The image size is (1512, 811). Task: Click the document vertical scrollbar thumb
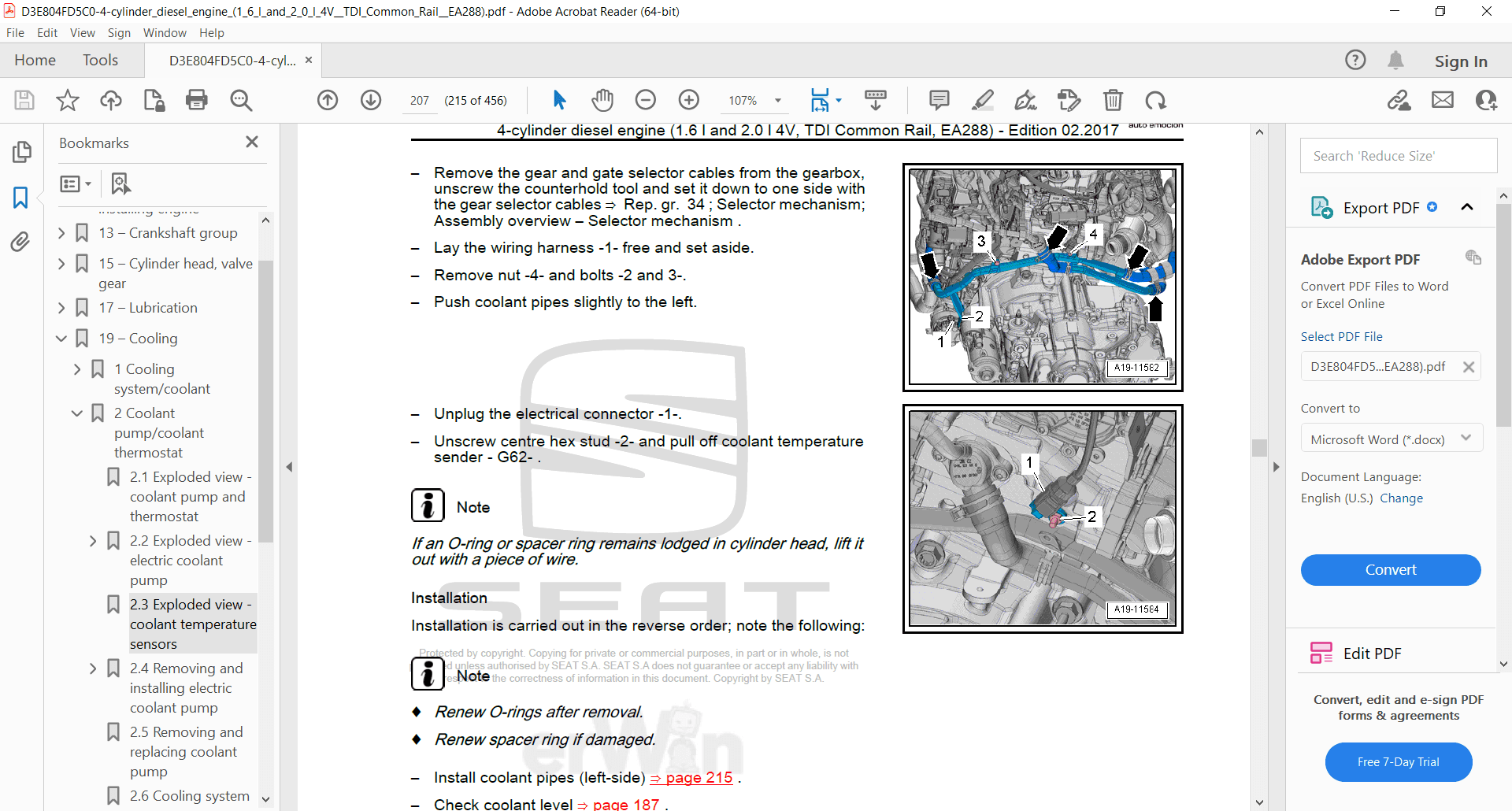(1259, 447)
